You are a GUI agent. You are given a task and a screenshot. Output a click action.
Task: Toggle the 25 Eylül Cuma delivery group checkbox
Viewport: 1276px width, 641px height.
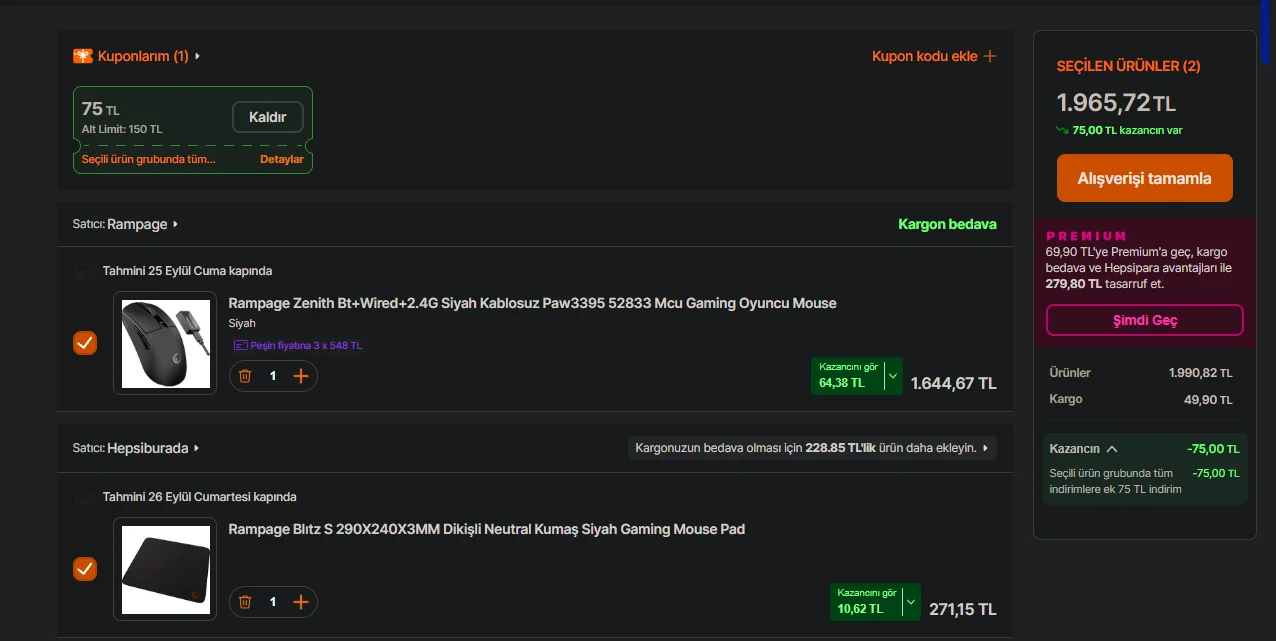(x=85, y=271)
